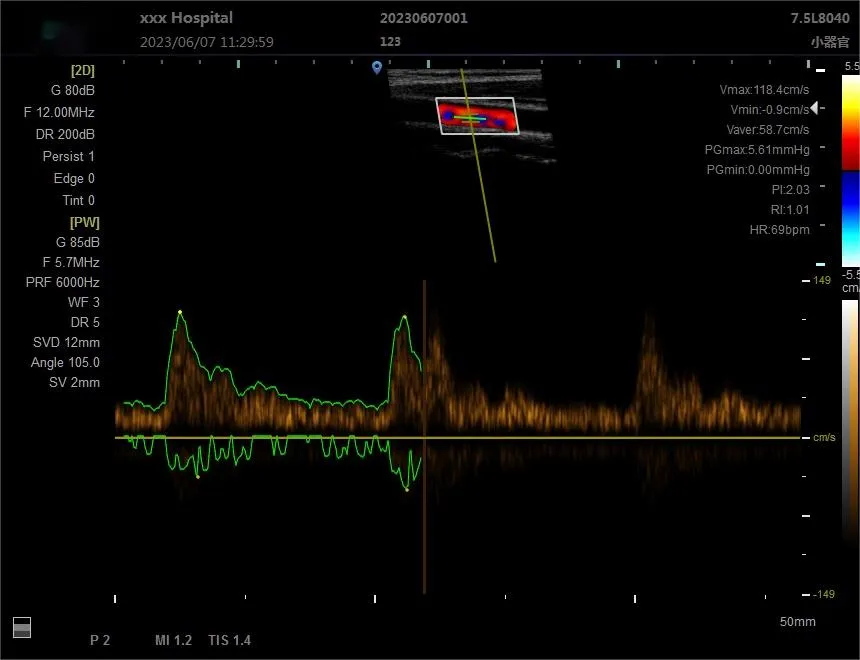Click the PW DR 5 parameter
Screen dimensions: 860x660
(x=85, y=323)
